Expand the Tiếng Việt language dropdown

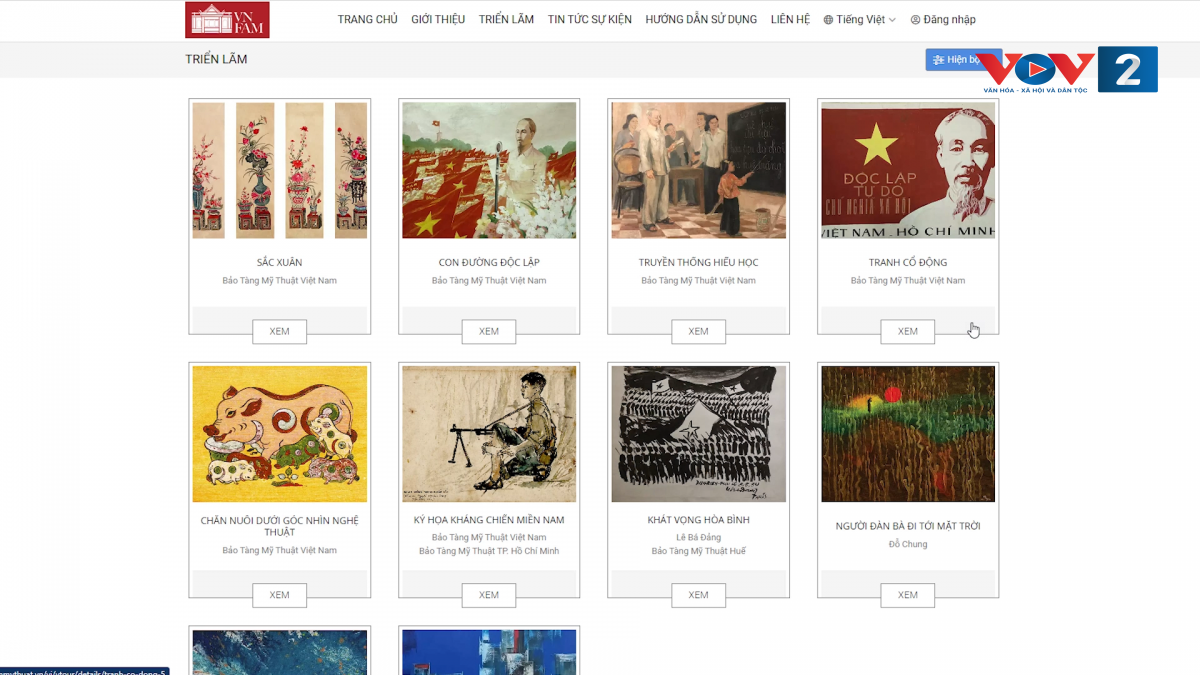(860, 20)
